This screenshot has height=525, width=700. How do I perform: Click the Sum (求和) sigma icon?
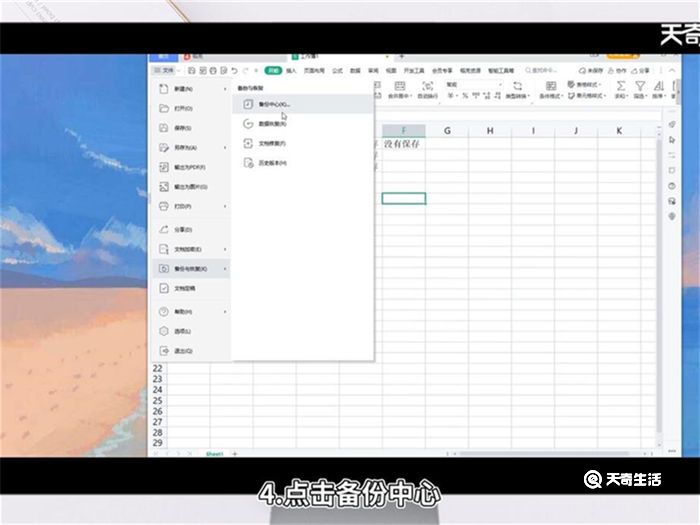click(x=621, y=85)
